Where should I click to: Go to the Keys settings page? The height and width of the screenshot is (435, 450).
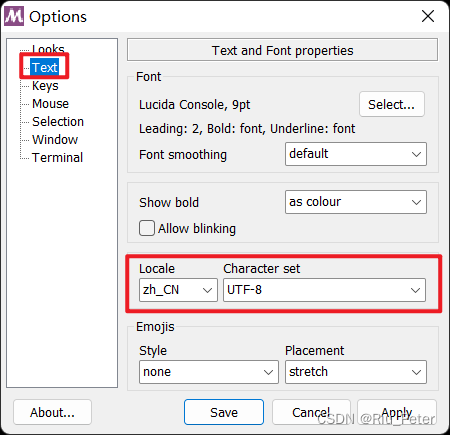pos(45,86)
